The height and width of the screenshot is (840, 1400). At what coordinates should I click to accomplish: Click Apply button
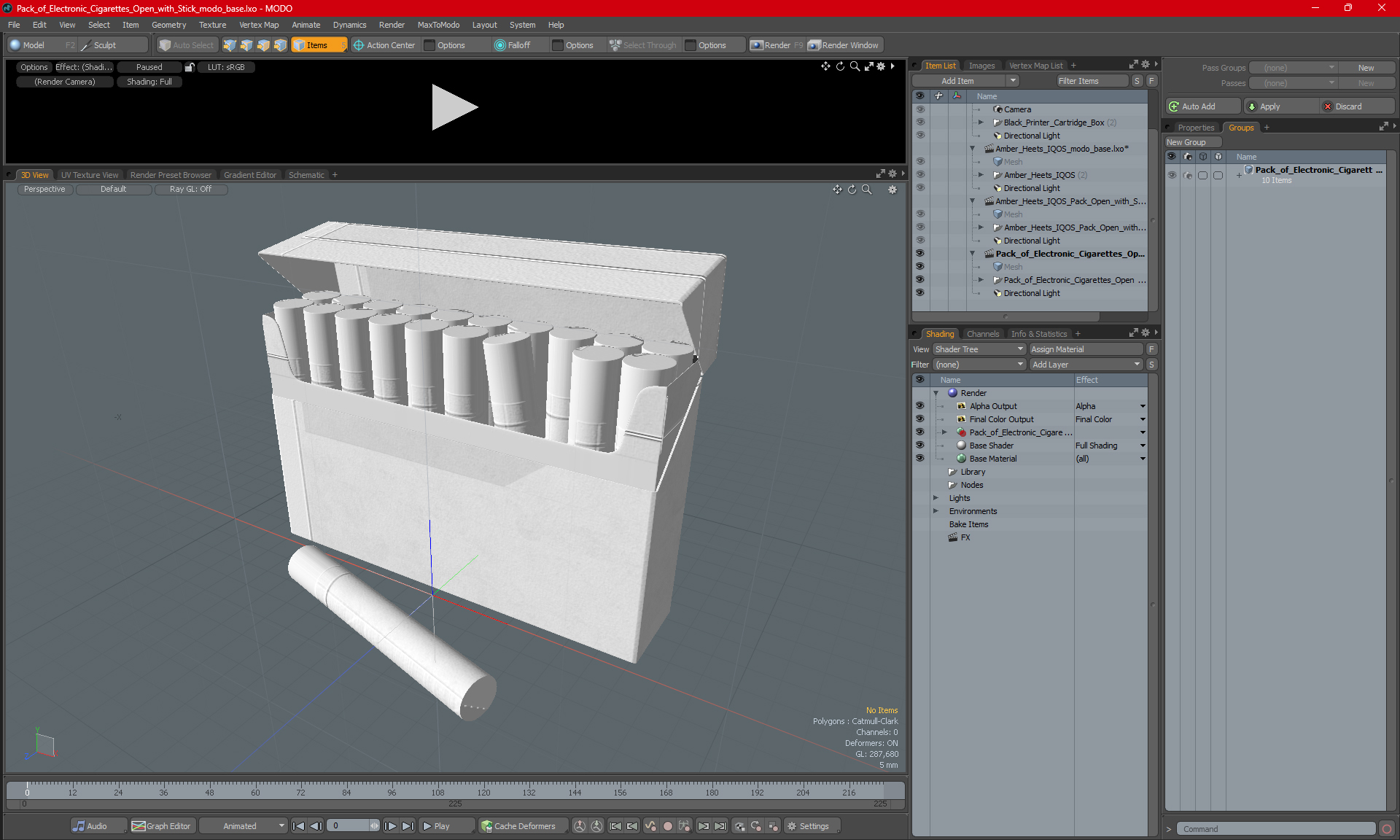(x=1280, y=106)
